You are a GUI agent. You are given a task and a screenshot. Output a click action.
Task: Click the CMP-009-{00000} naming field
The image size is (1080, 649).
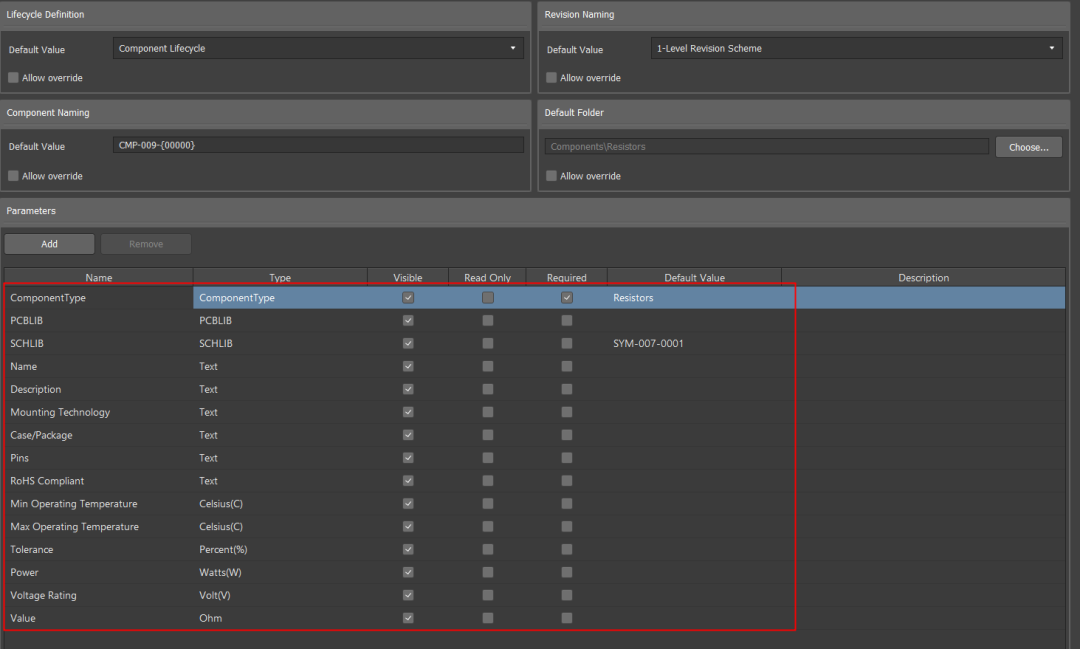tap(318, 145)
